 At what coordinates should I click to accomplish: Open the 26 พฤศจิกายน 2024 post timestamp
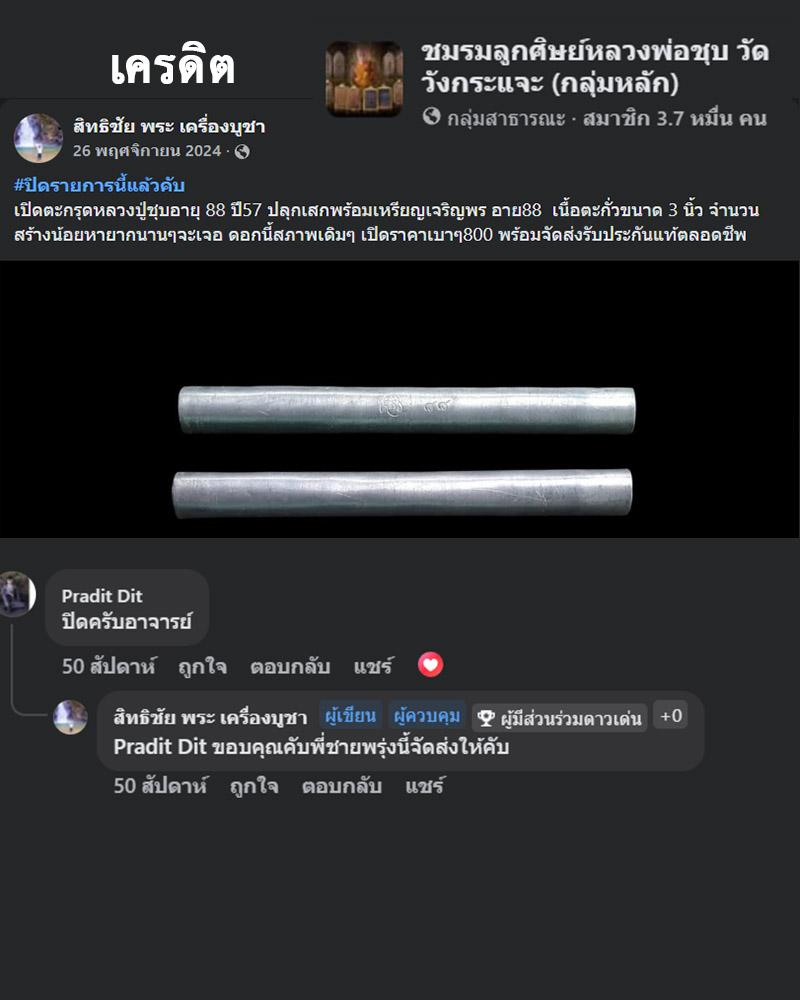pyautogui.click(x=147, y=151)
